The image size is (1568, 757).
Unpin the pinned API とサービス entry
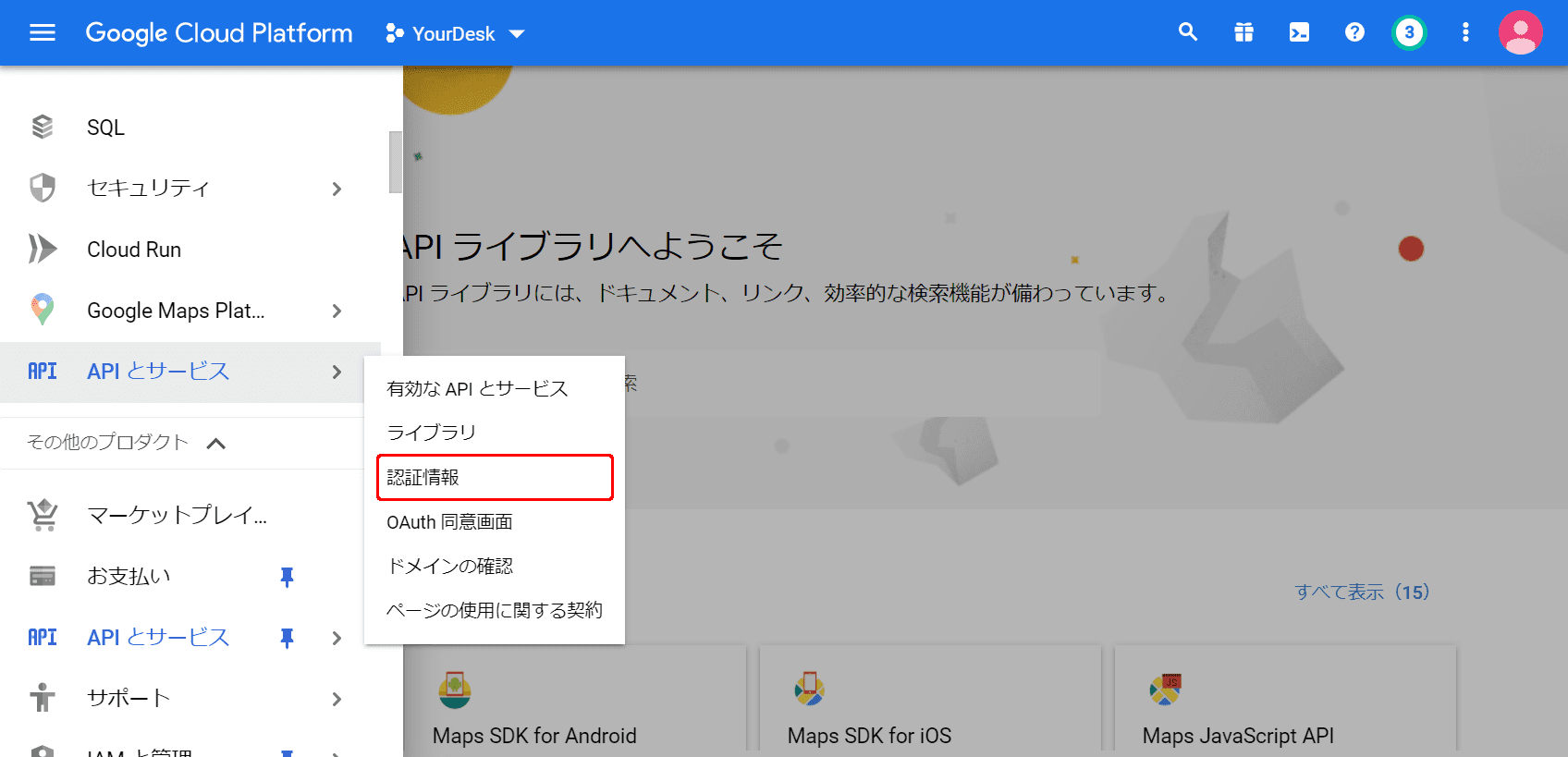(287, 638)
